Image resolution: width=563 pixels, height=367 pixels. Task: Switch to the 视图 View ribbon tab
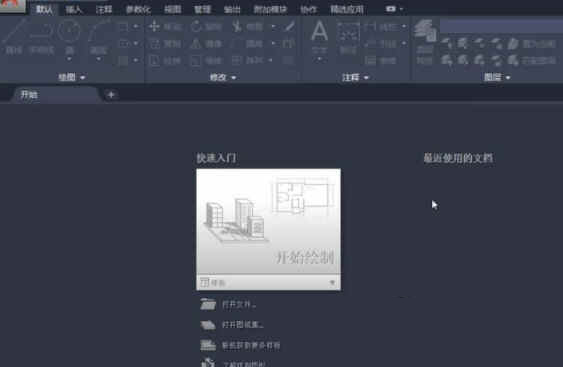[173, 10]
